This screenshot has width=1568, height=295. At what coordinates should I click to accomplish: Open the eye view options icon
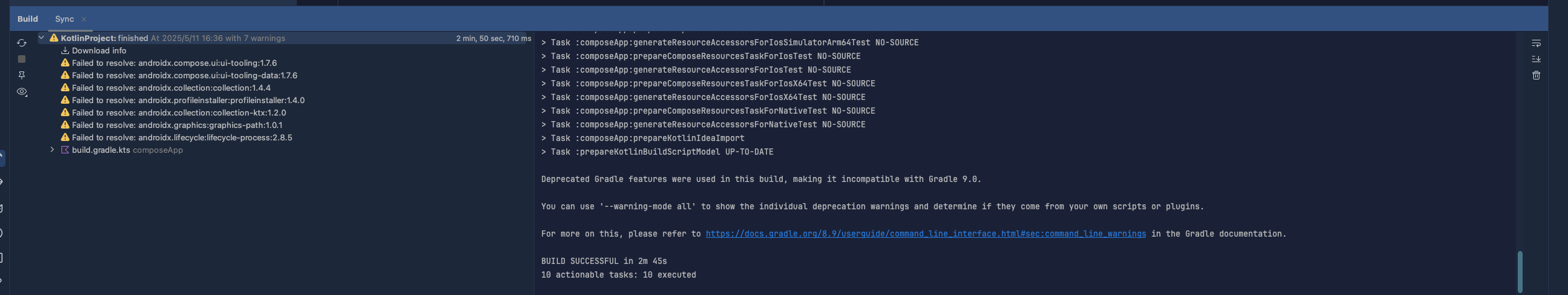(22, 92)
